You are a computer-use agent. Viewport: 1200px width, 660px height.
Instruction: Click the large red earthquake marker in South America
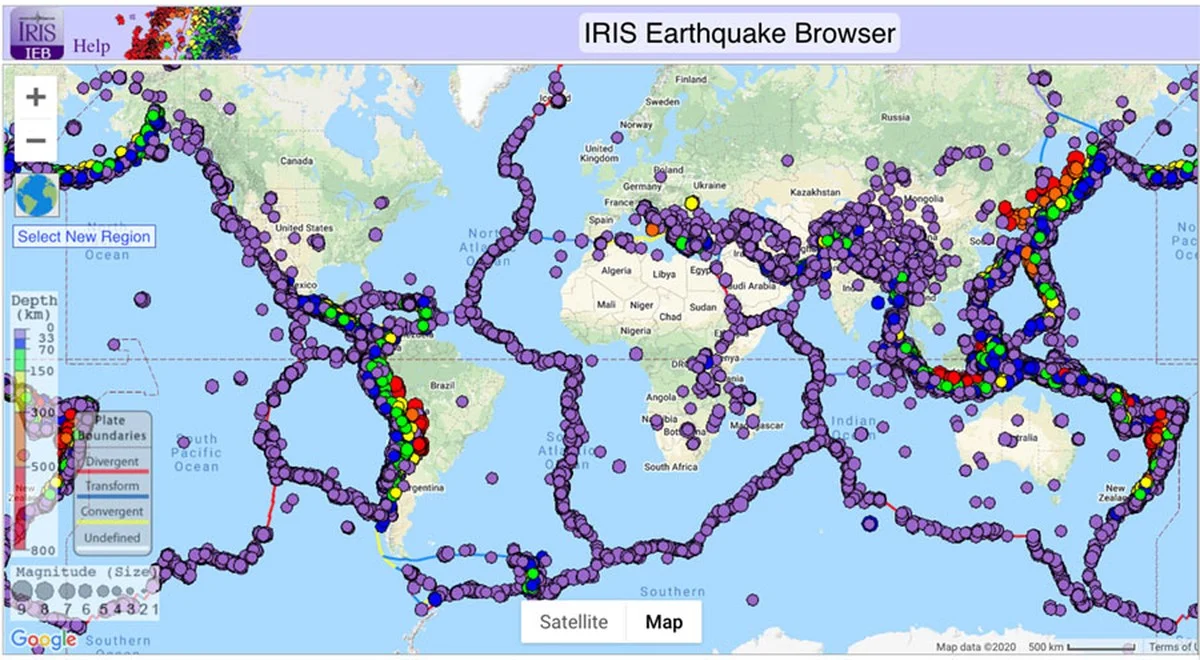coord(421,445)
